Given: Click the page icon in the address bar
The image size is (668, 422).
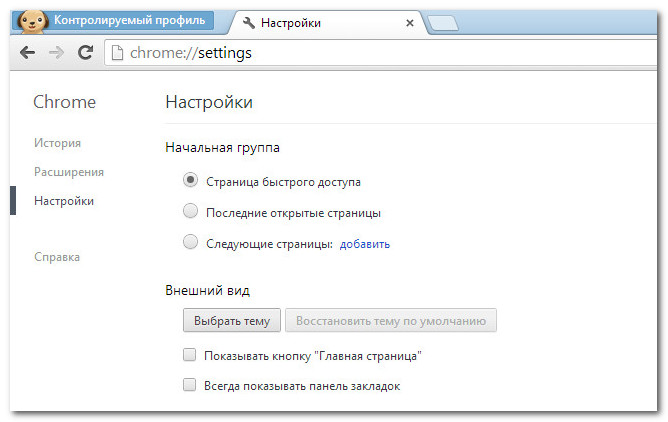Looking at the screenshot, I should [118, 52].
